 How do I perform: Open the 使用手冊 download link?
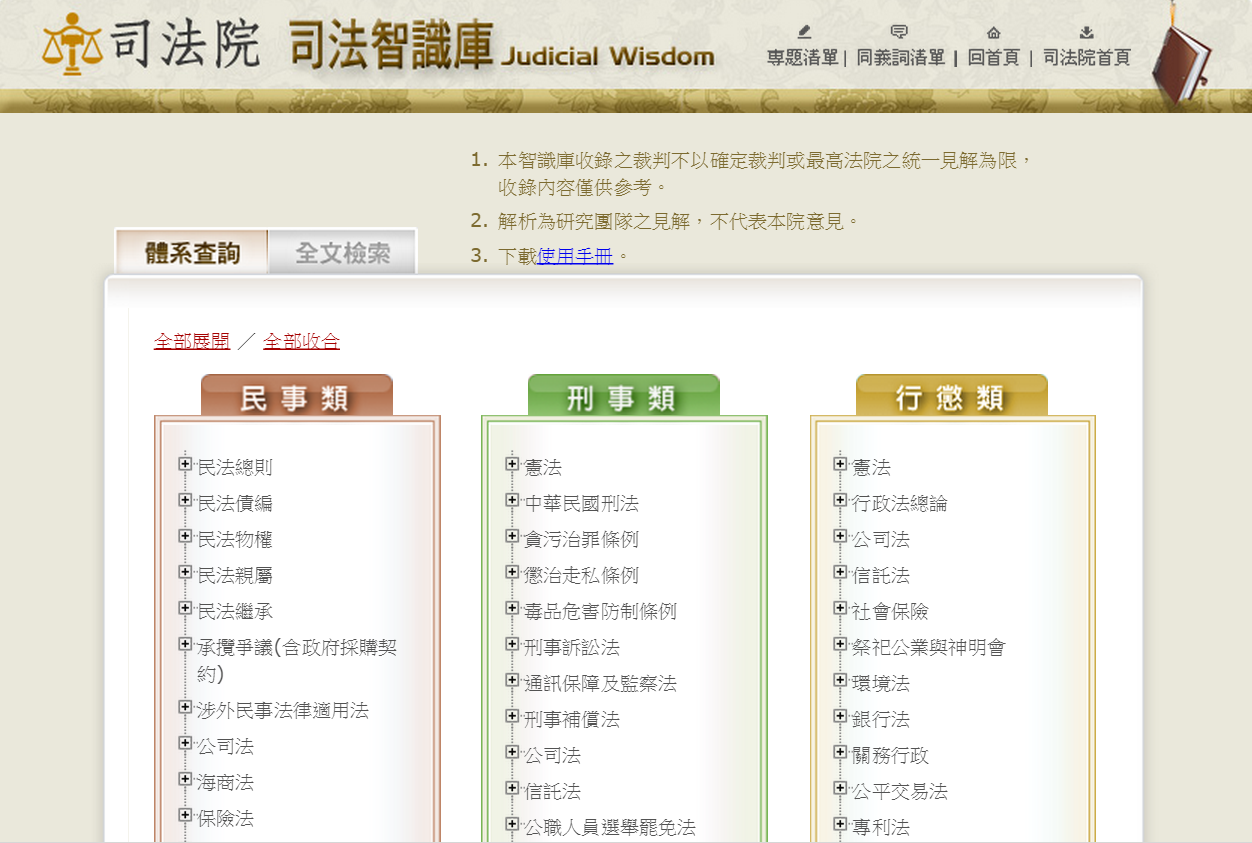click(x=575, y=256)
